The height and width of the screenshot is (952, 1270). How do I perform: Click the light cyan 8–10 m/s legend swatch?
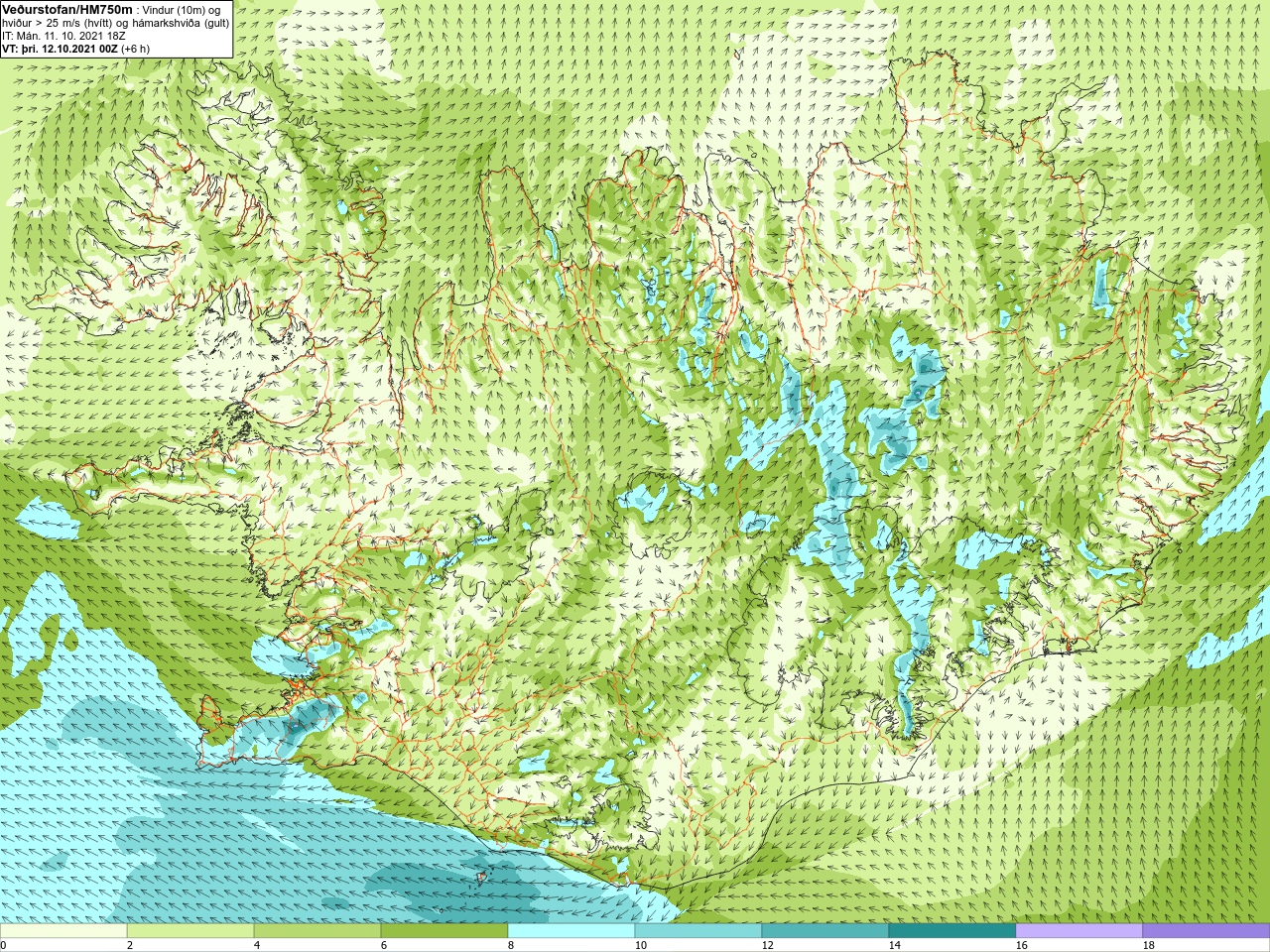(x=571, y=931)
